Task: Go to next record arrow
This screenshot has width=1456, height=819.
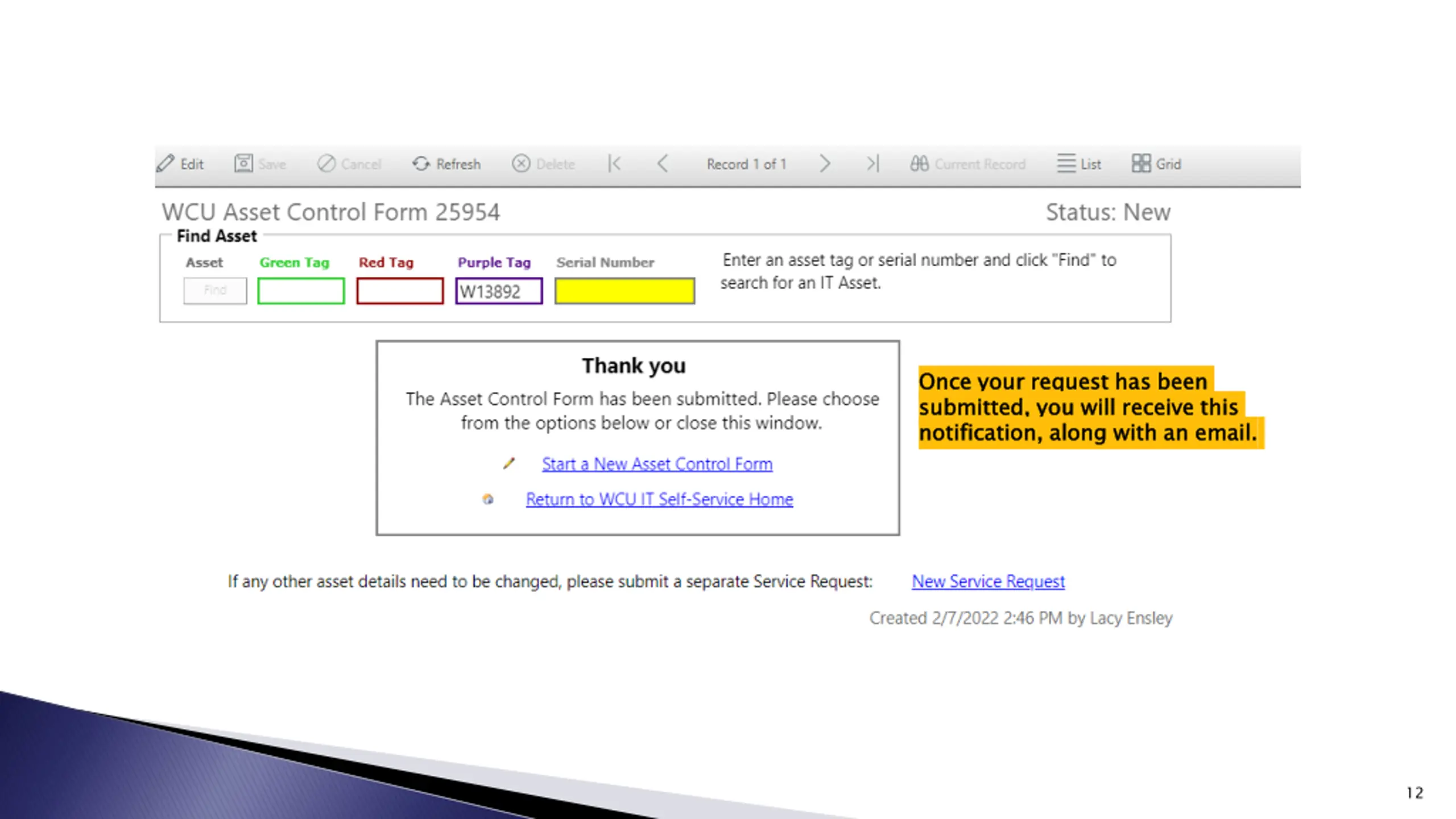Action: [x=825, y=164]
